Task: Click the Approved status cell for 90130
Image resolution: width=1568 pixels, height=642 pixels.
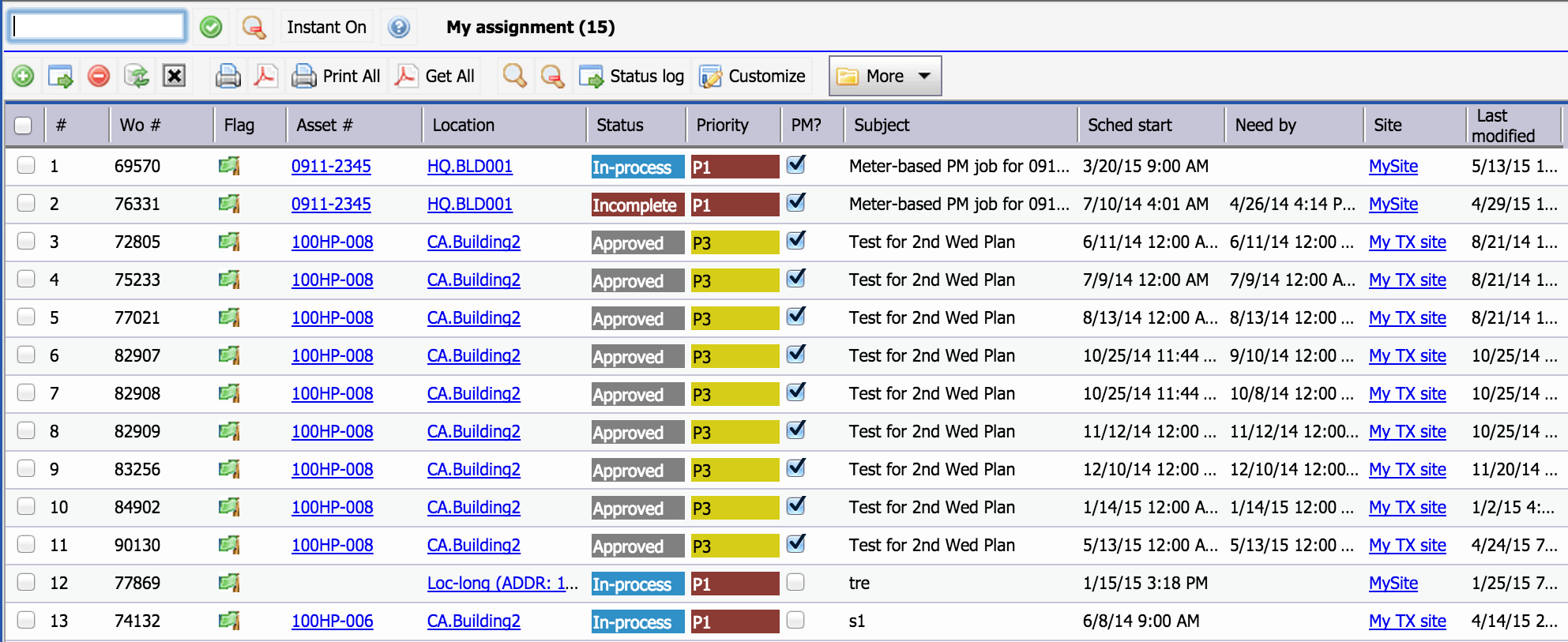Action: click(x=637, y=546)
